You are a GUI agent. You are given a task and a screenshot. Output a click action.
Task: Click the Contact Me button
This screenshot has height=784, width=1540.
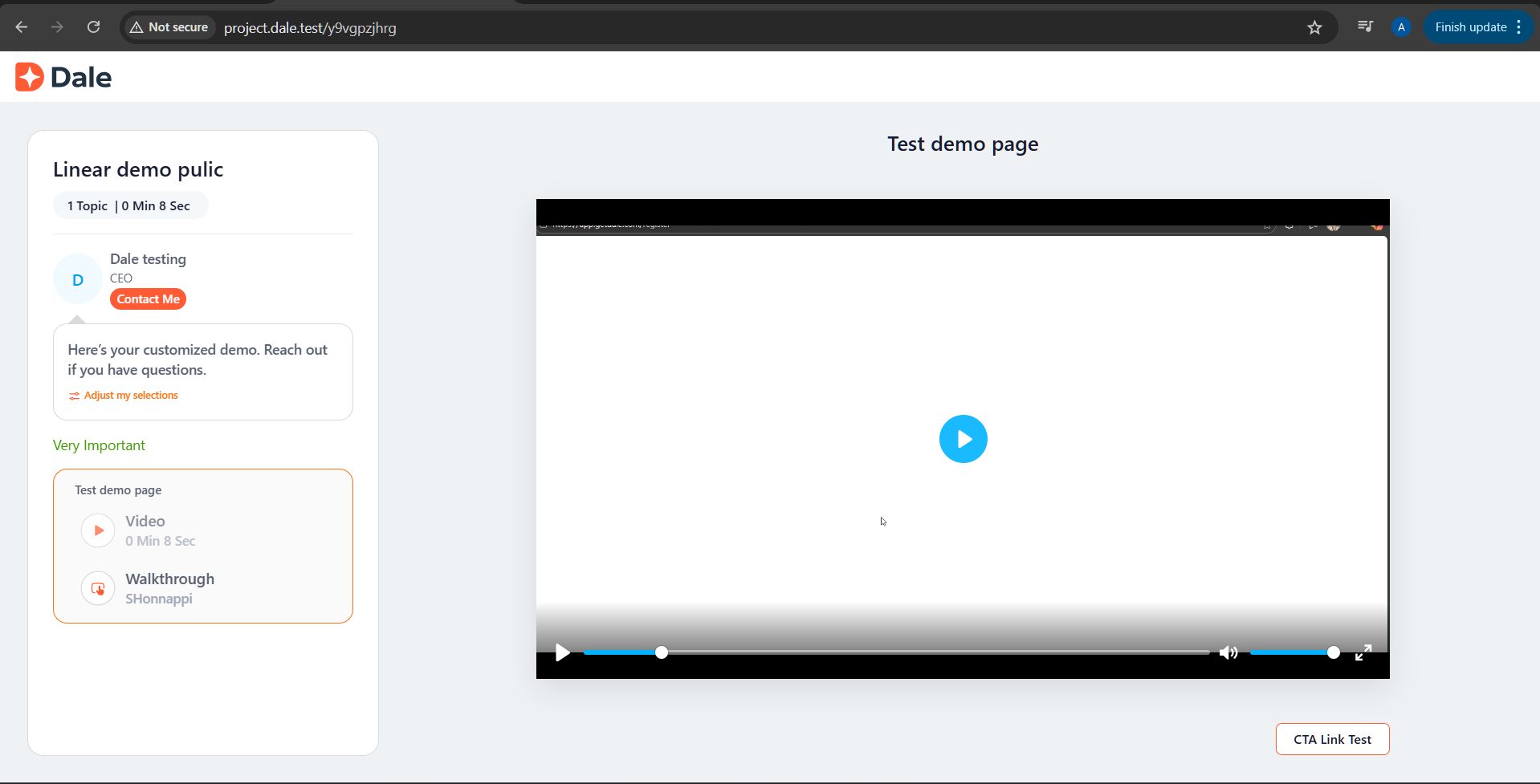(149, 299)
